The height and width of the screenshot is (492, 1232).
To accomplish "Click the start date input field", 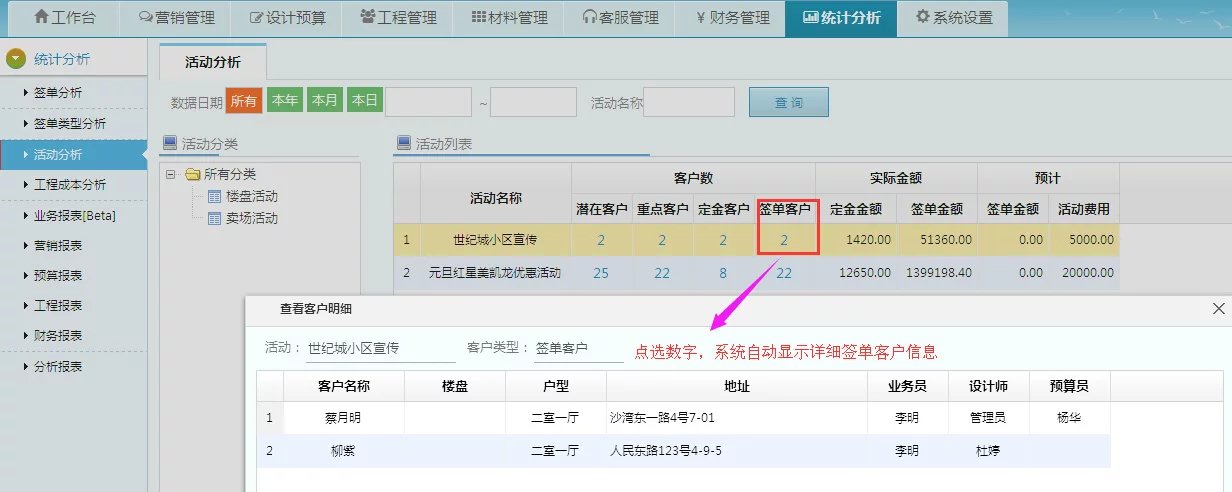I will pyautogui.click(x=428, y=102).
